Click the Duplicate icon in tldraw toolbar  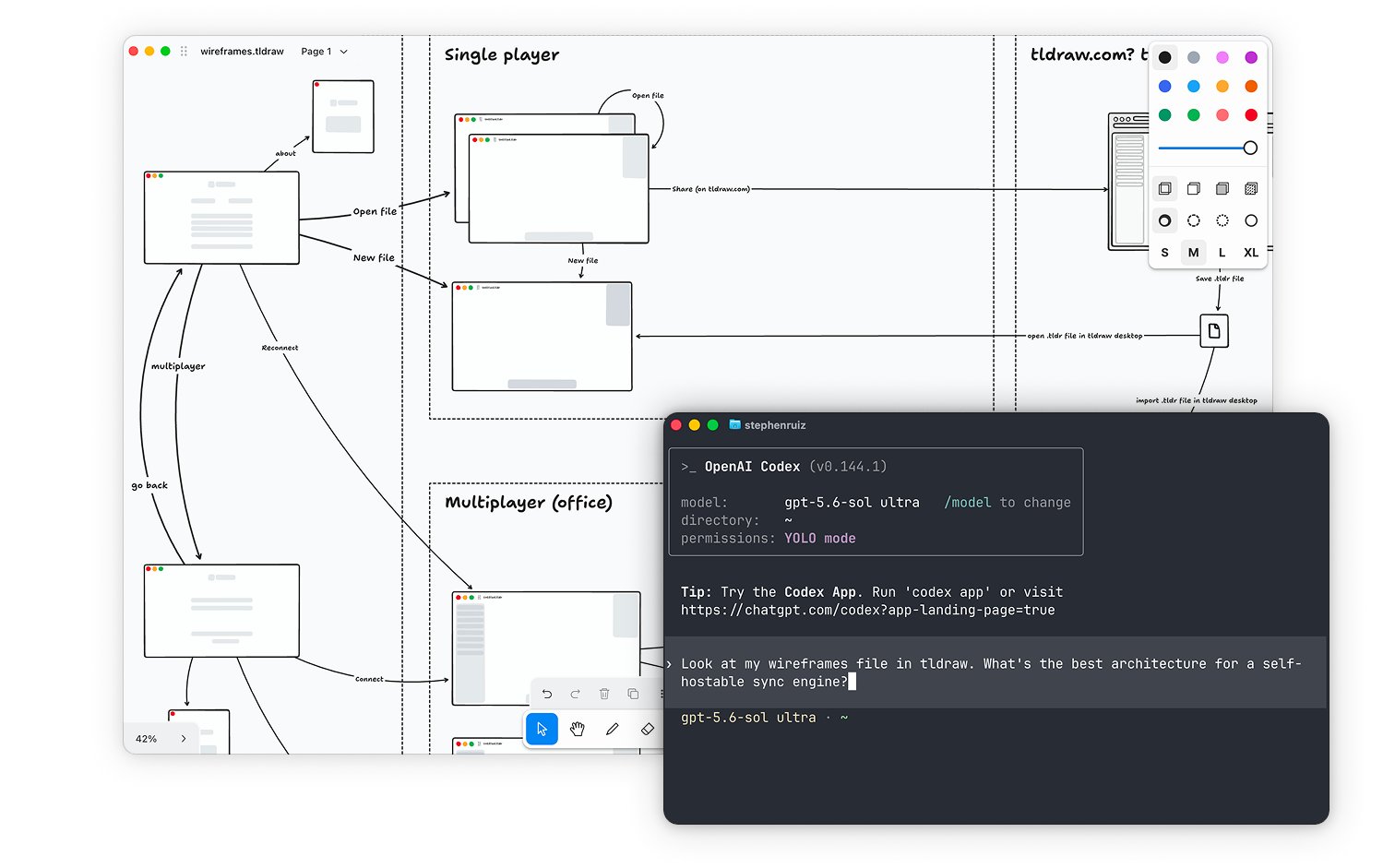pyautogui.click(x=633, y=694)
